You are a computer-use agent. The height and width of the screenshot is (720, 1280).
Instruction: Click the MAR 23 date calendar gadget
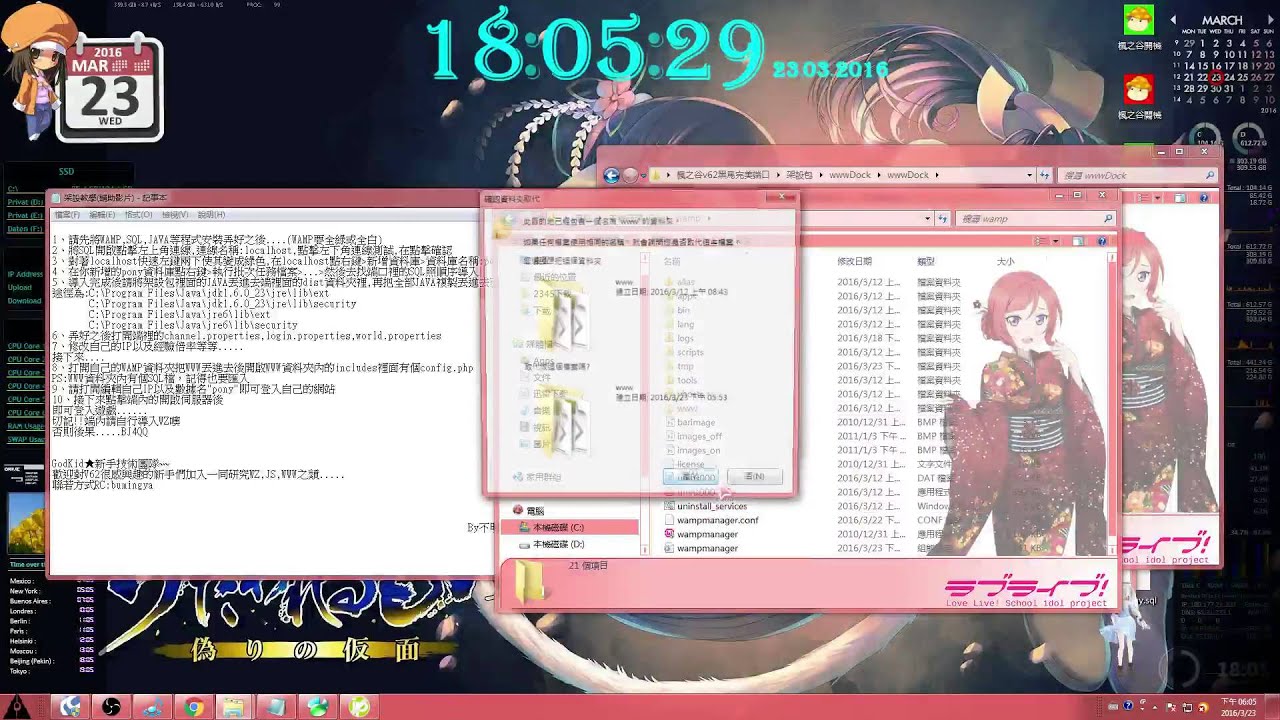[109, 88]
